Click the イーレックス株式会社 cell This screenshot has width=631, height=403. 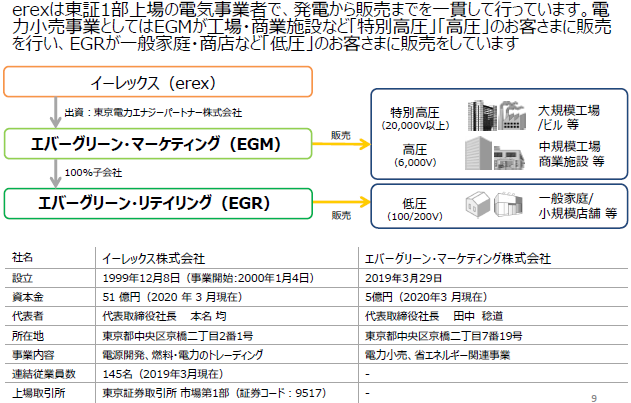154,258
